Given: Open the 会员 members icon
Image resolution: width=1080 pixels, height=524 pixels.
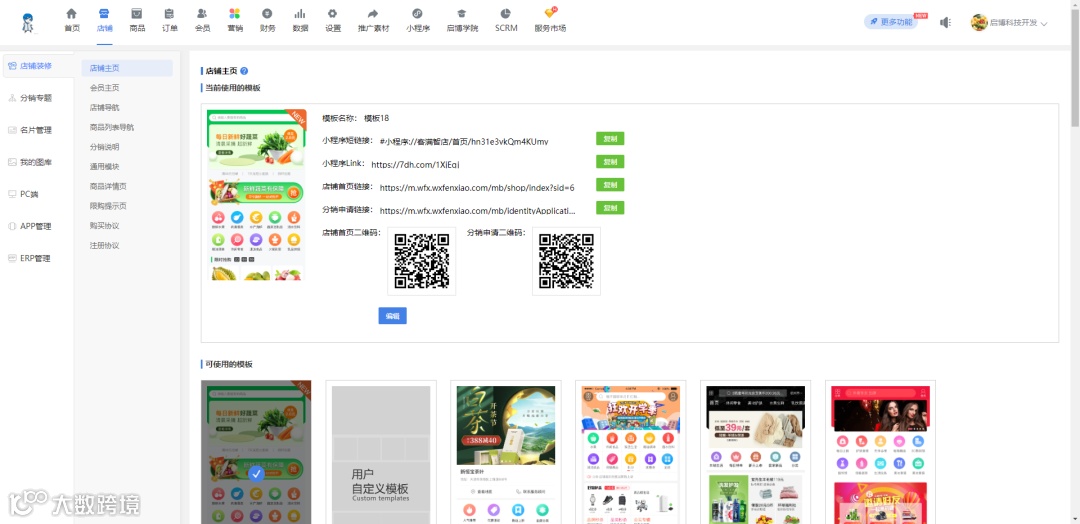Looking at the screenshot, I should click(x=202, y=14).
